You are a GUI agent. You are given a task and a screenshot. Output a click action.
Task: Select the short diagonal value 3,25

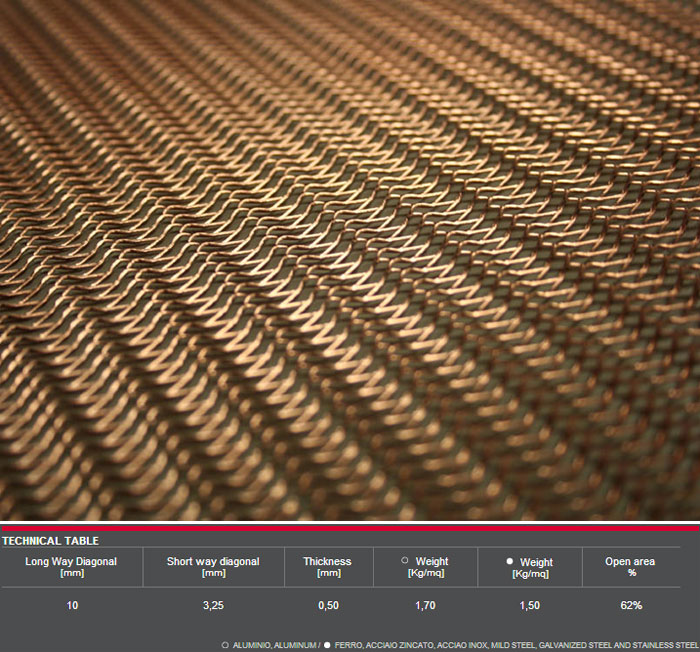point(213,606)
